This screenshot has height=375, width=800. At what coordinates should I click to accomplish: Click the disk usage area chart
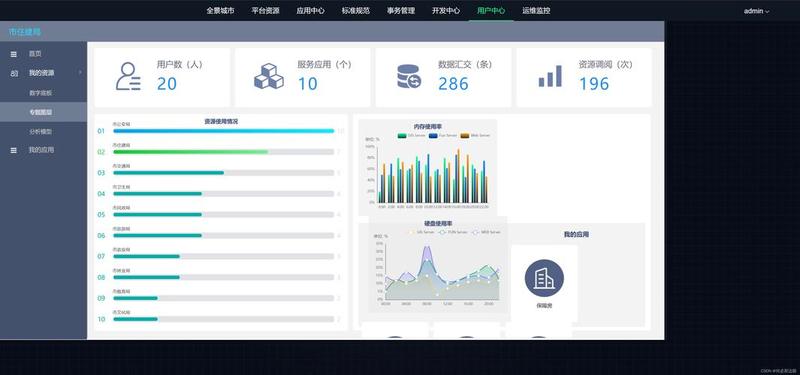(441, 273)
